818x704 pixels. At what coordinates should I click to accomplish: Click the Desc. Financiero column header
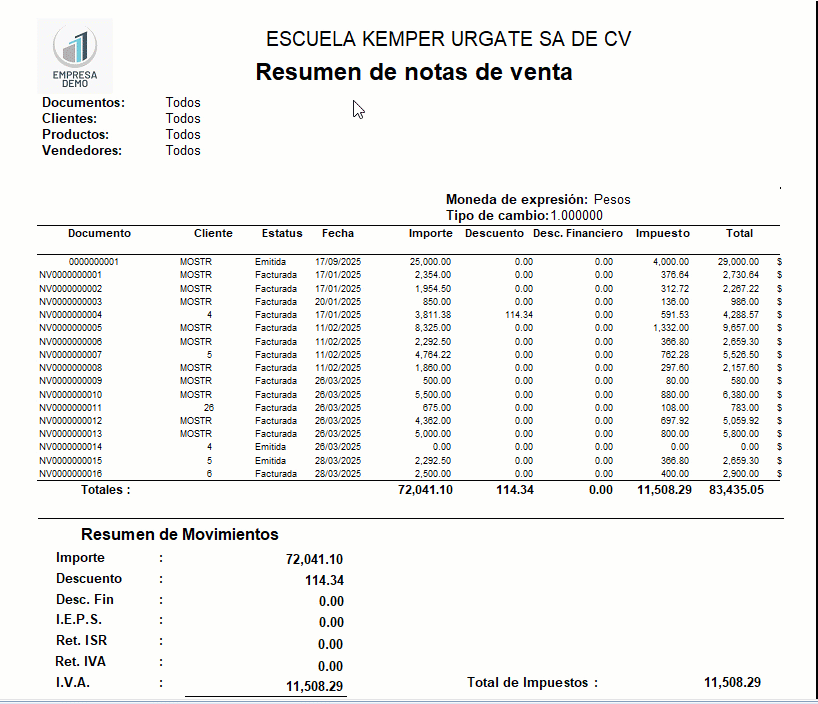pyautogui.click(x=578, y=233)
